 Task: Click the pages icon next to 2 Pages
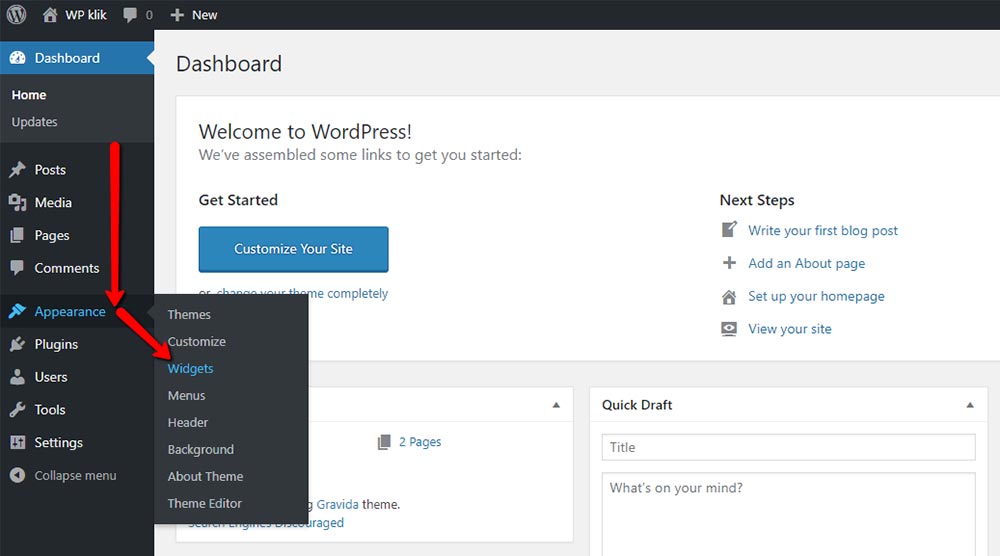pos(384,442)
